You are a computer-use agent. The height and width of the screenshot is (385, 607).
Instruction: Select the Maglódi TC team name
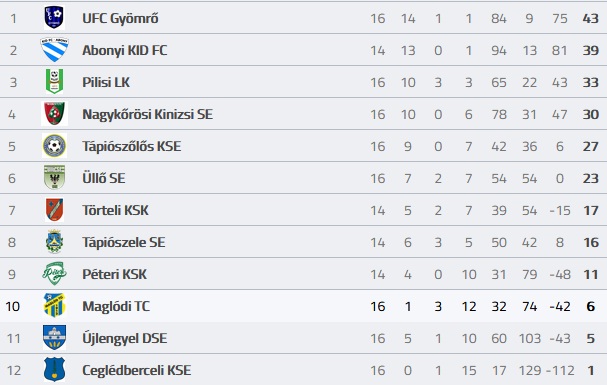[116, 306]
